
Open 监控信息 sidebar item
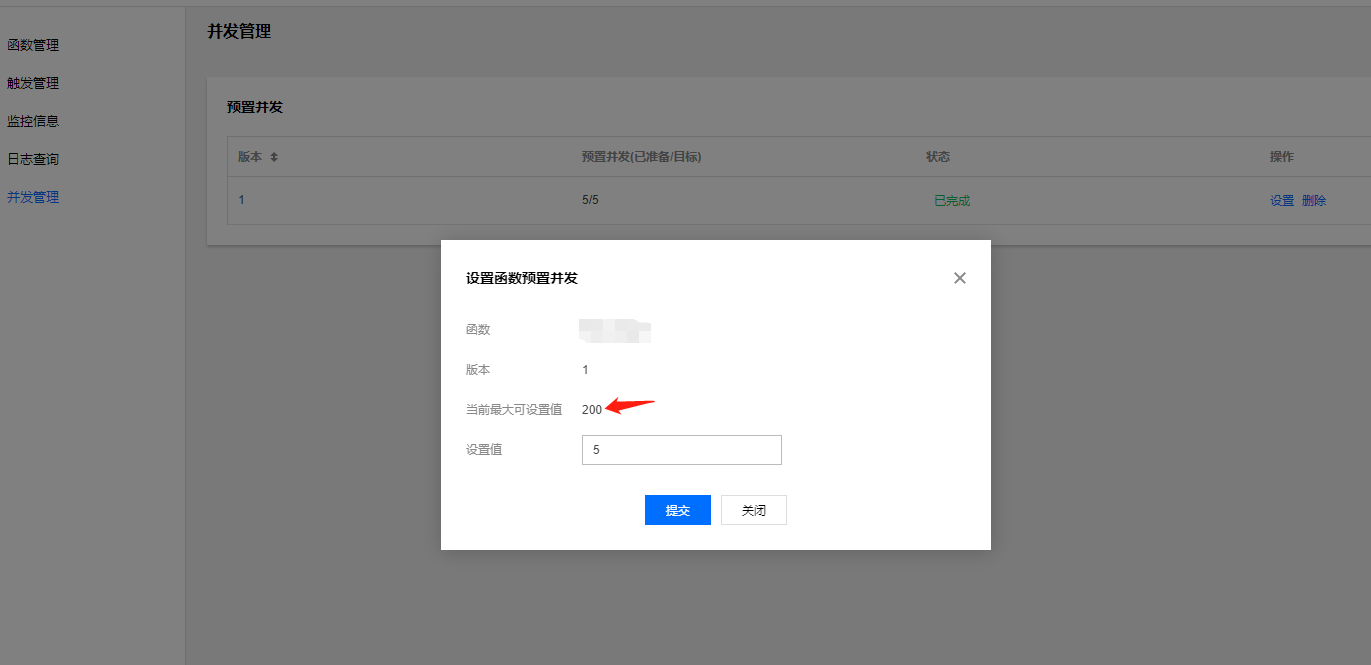[33, 121]
